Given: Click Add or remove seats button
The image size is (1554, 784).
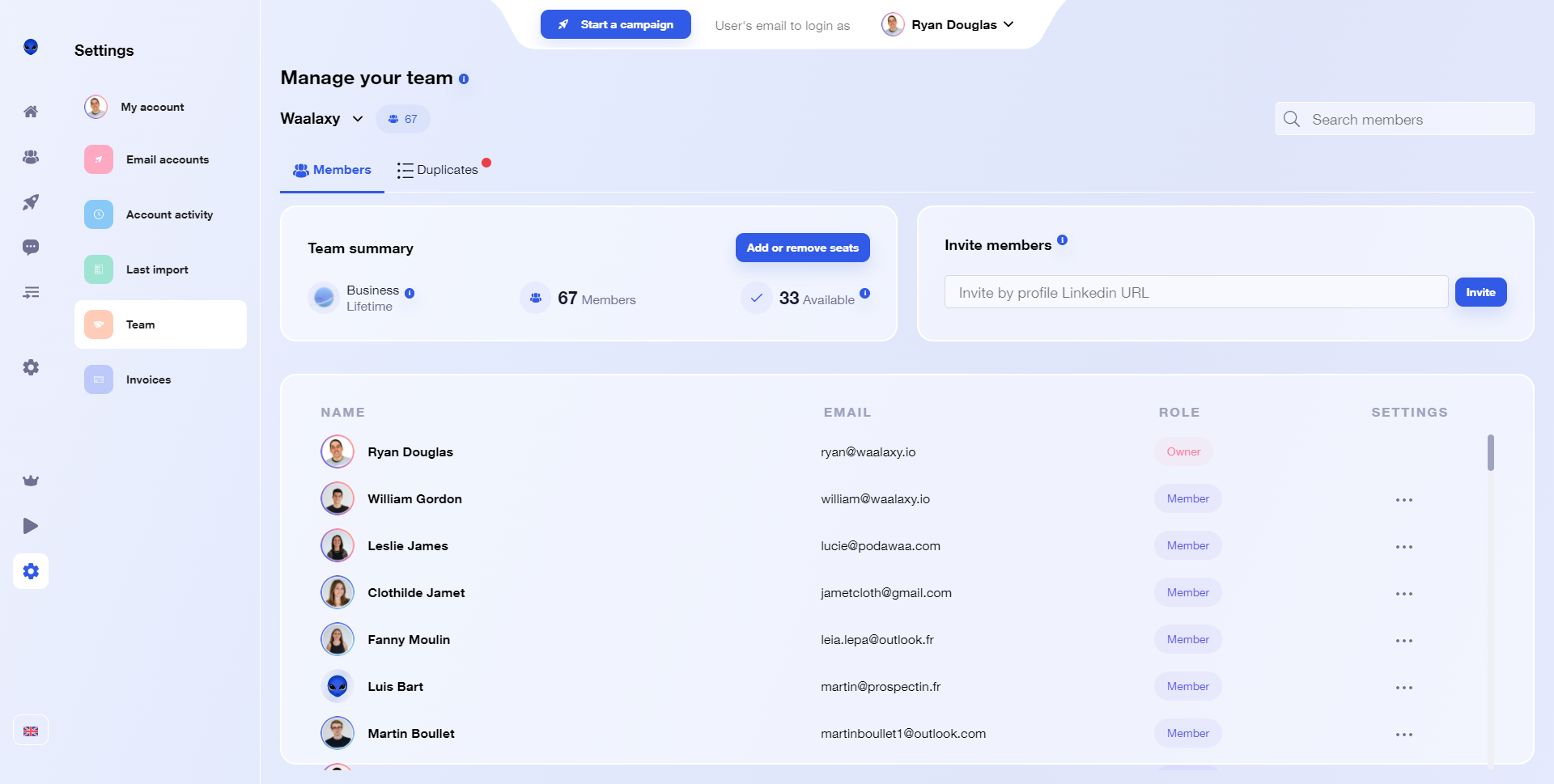Looking at the screenshot, I should coord(803,248).
